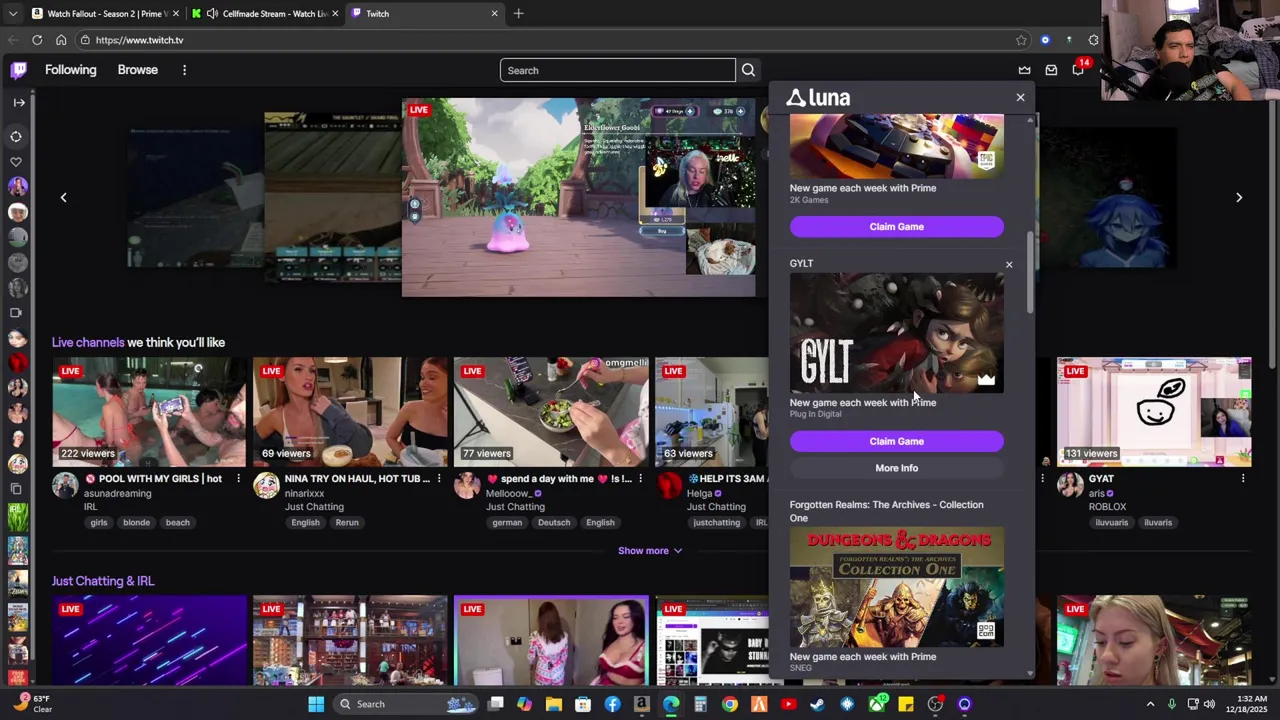
Task: Go to the browser home page
Action: point(61,40)
